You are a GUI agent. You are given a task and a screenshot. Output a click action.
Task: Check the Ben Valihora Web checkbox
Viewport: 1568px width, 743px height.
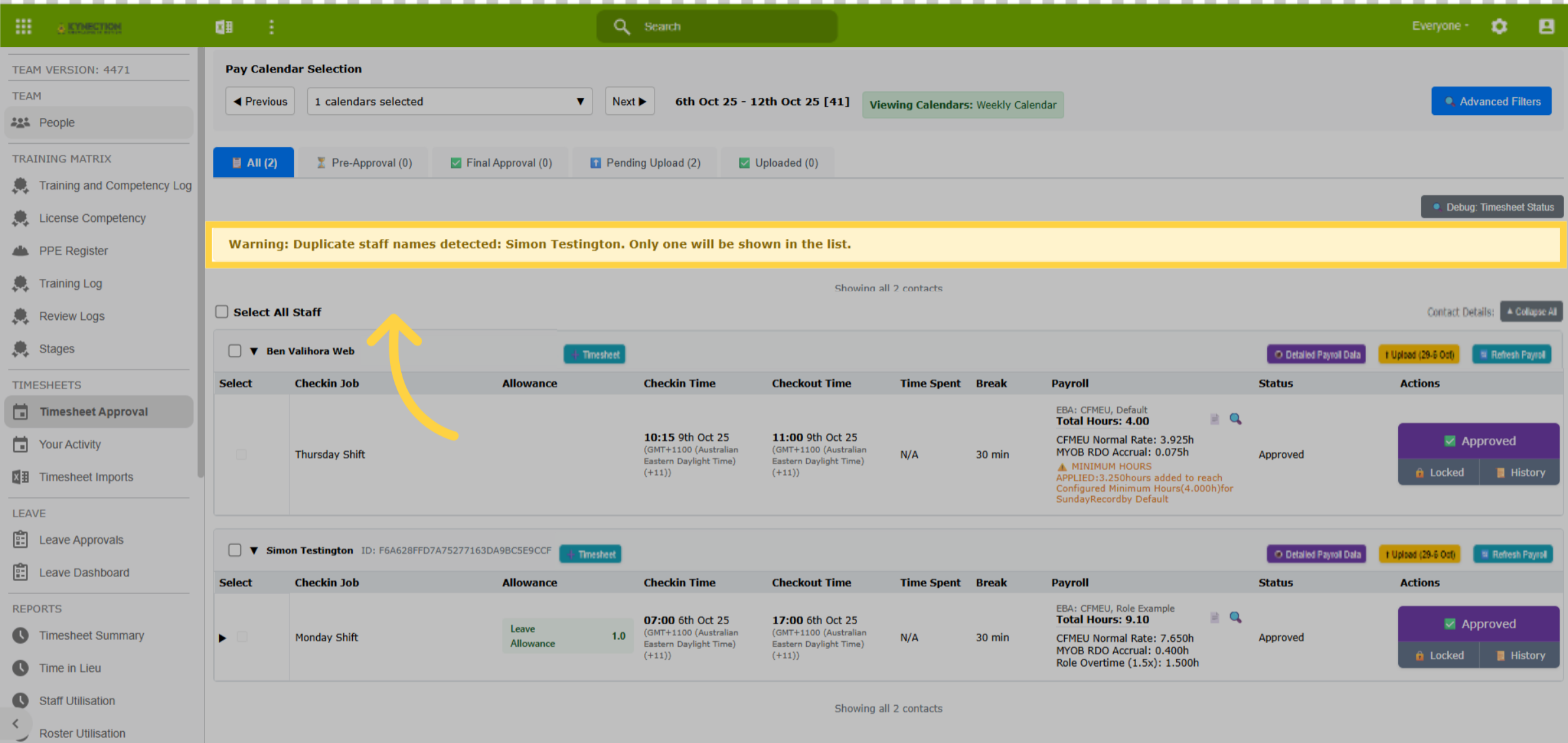pyautogui.click(x=235, y=351)
